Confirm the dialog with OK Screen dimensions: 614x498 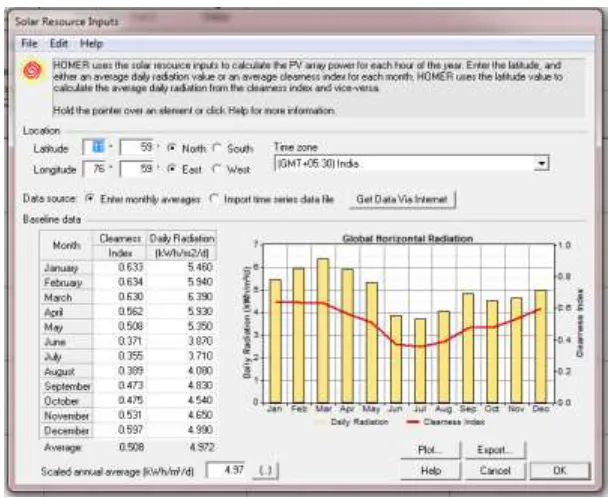560,471
